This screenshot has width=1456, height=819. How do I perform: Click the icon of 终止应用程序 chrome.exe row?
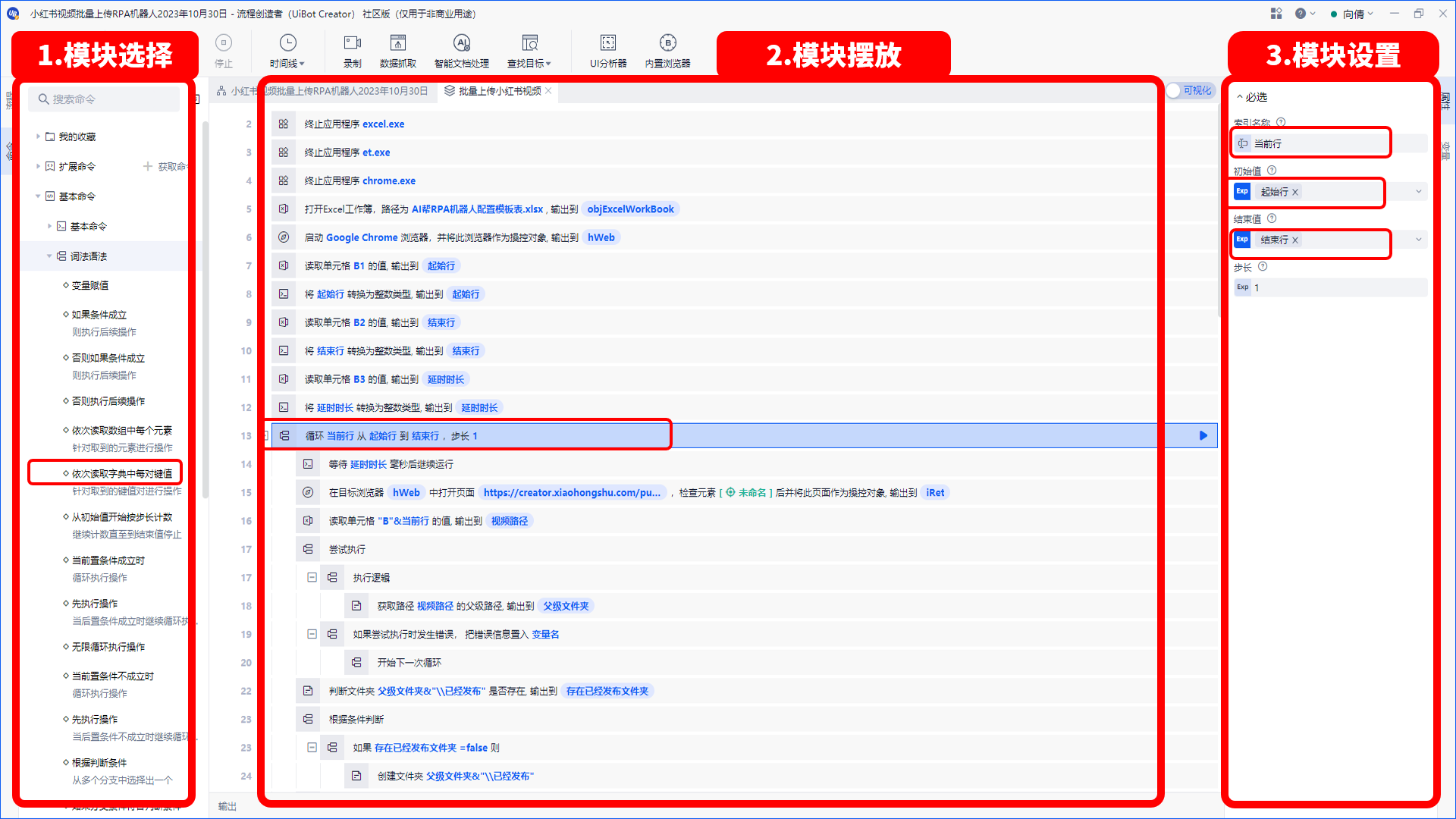pos(284,180)
